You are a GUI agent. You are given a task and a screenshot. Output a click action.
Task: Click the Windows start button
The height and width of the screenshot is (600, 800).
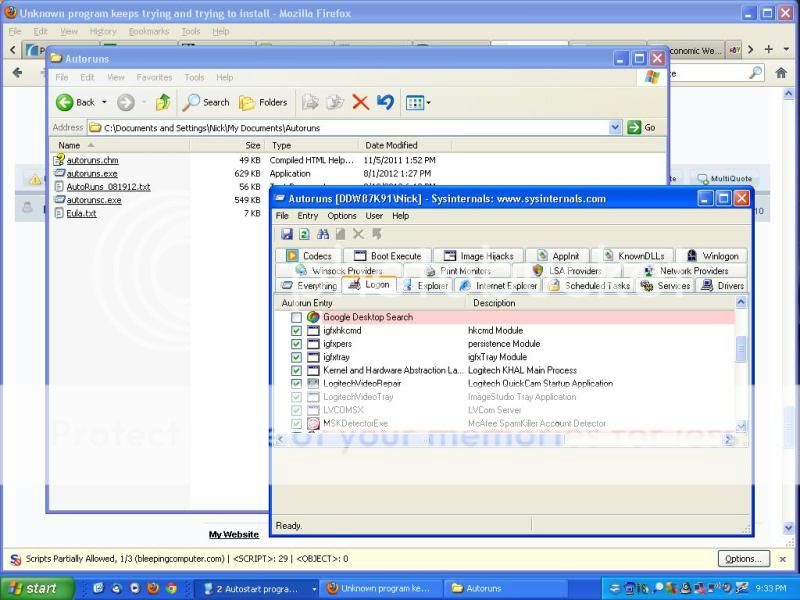pos(37,588)
